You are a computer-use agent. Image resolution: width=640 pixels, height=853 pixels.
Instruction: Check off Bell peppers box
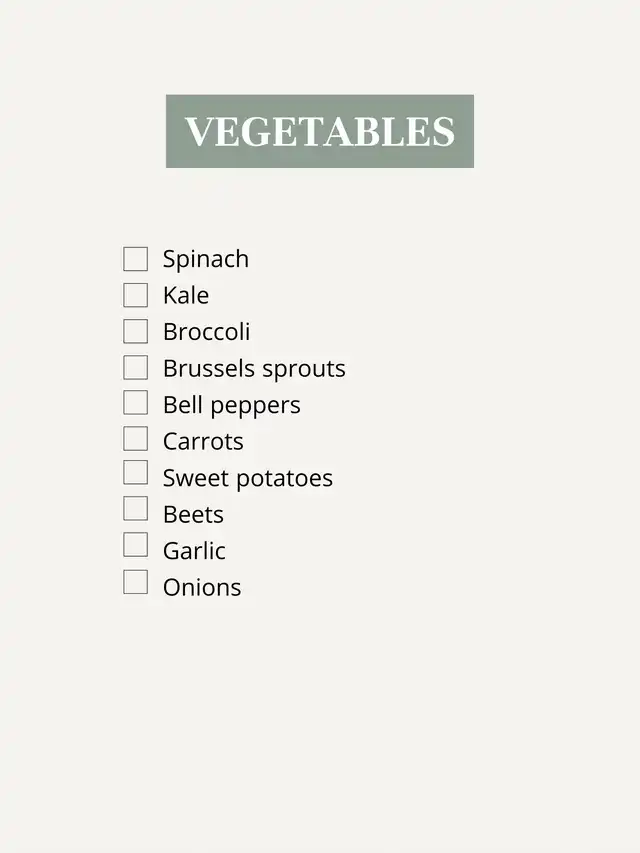[136, 403]
